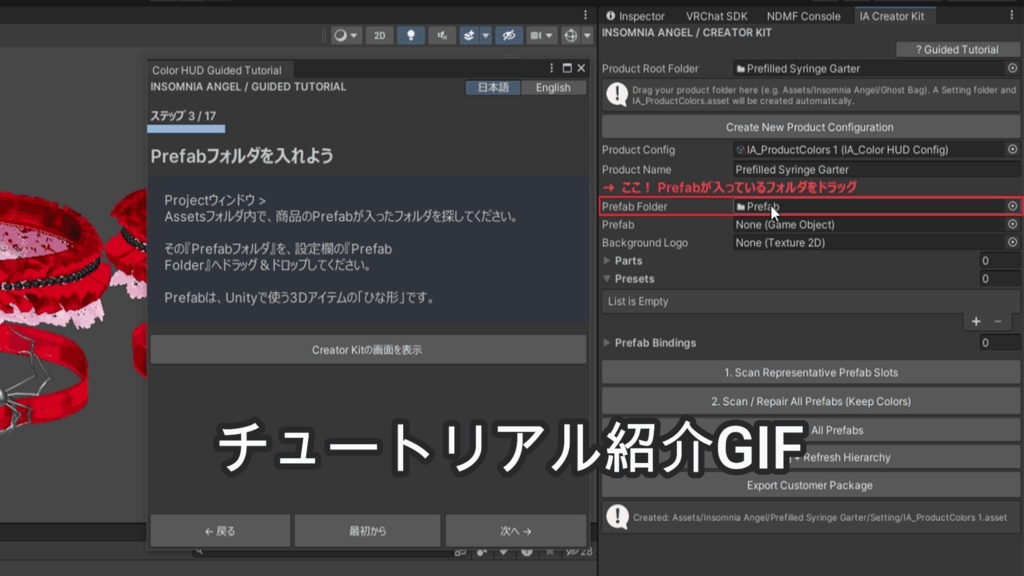The width and height of the screenshot is (1024, 576).
Task: Click 1. Scan Representative Prefab Slots
Action: (811, 373)
